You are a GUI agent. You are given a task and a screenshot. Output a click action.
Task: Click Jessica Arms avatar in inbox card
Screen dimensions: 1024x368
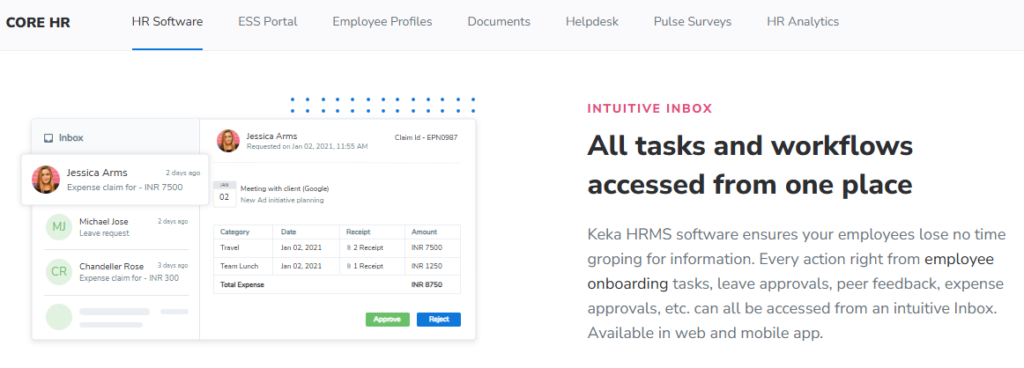click(x=46, y=179)
